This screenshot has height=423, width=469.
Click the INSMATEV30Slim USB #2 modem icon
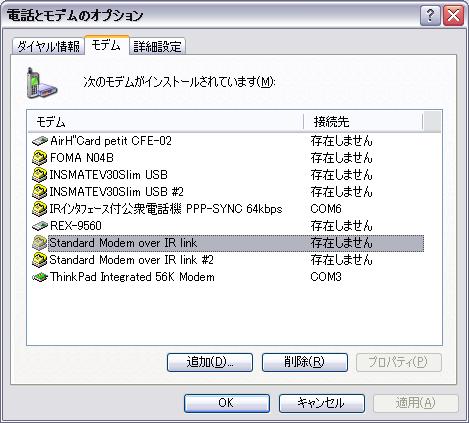(x=40, y=192)
